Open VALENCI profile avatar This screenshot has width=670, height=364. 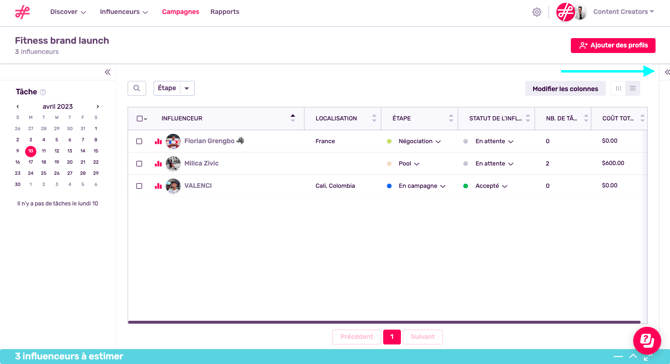(173, 186)
